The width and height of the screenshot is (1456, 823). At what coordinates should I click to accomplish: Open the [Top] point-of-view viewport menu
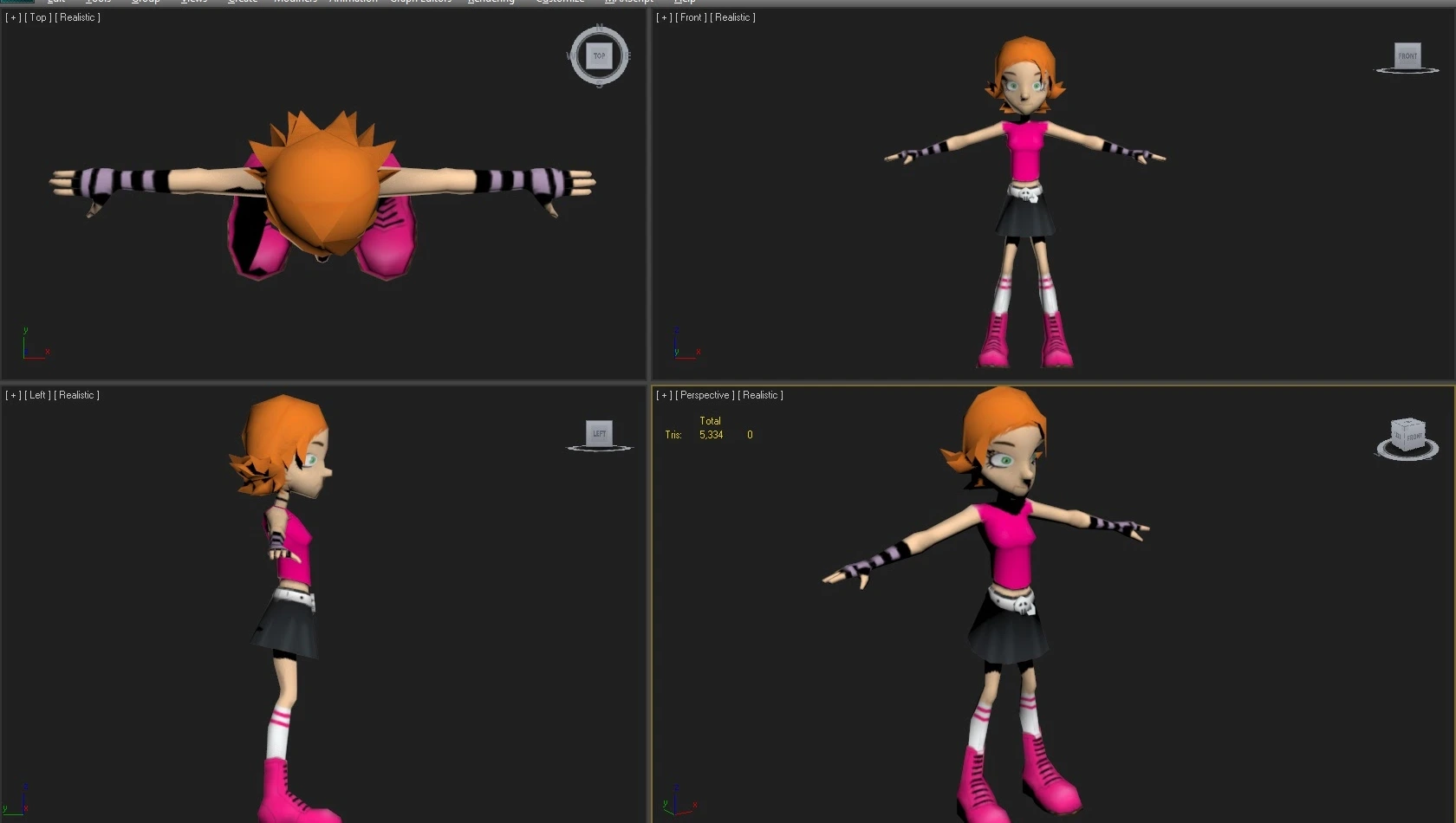pos(37,17)
